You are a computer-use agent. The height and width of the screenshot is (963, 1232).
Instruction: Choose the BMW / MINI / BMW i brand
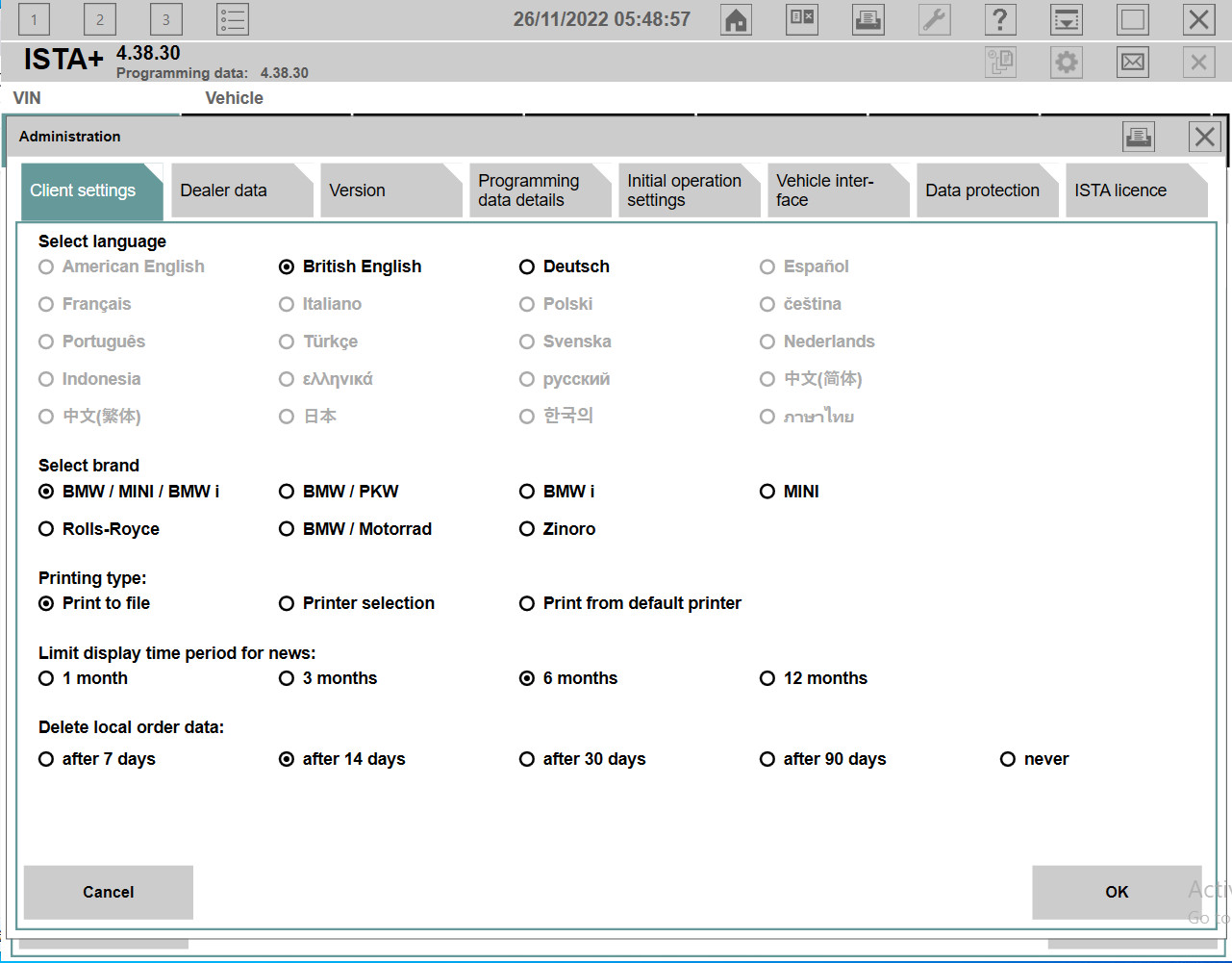[x=129, y=492]
